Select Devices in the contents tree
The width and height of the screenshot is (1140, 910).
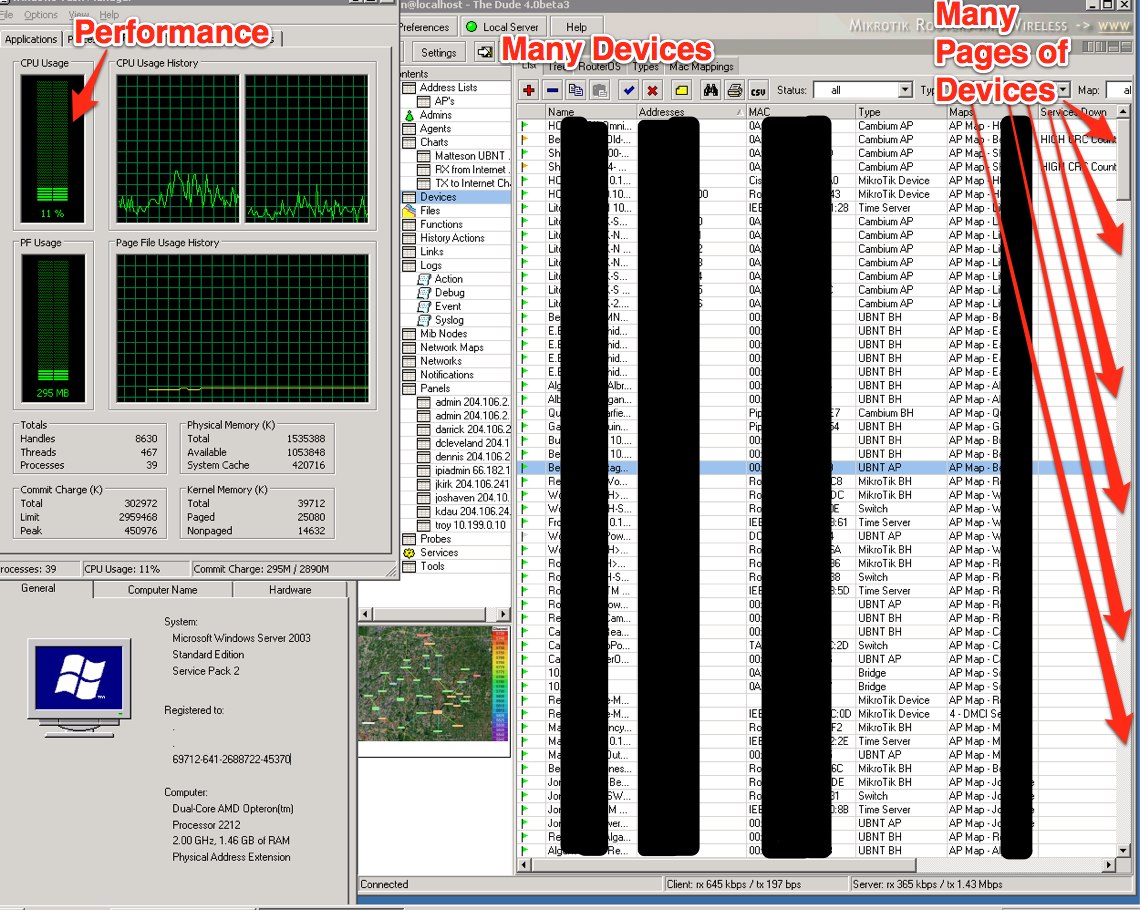(x=438, y=197)
